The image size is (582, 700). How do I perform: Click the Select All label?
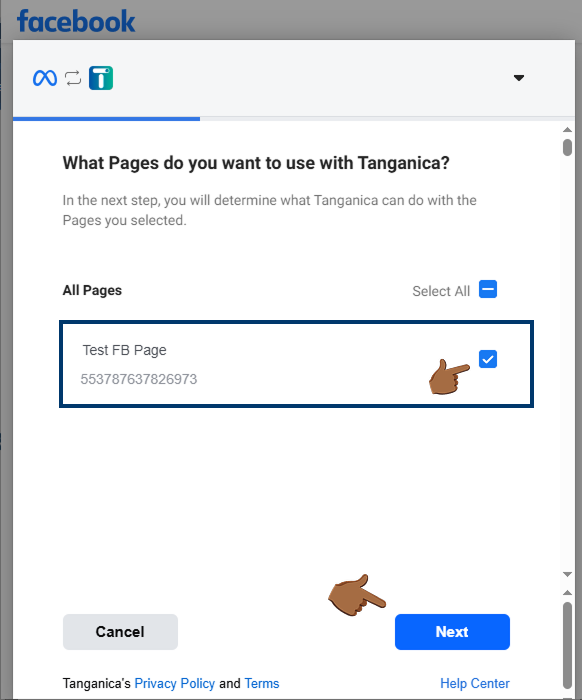coord(441,291)
